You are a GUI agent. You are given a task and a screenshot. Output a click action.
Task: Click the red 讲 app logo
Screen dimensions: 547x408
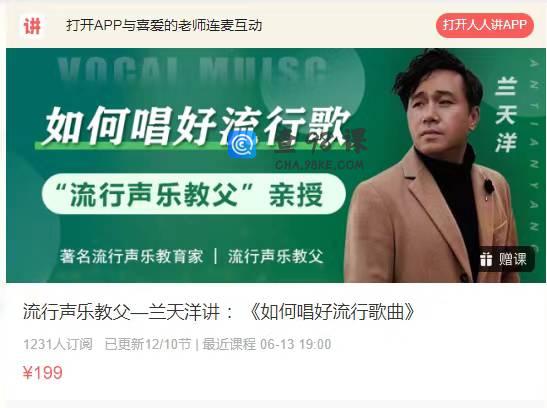pyautogui.click(x=32, y=26)
